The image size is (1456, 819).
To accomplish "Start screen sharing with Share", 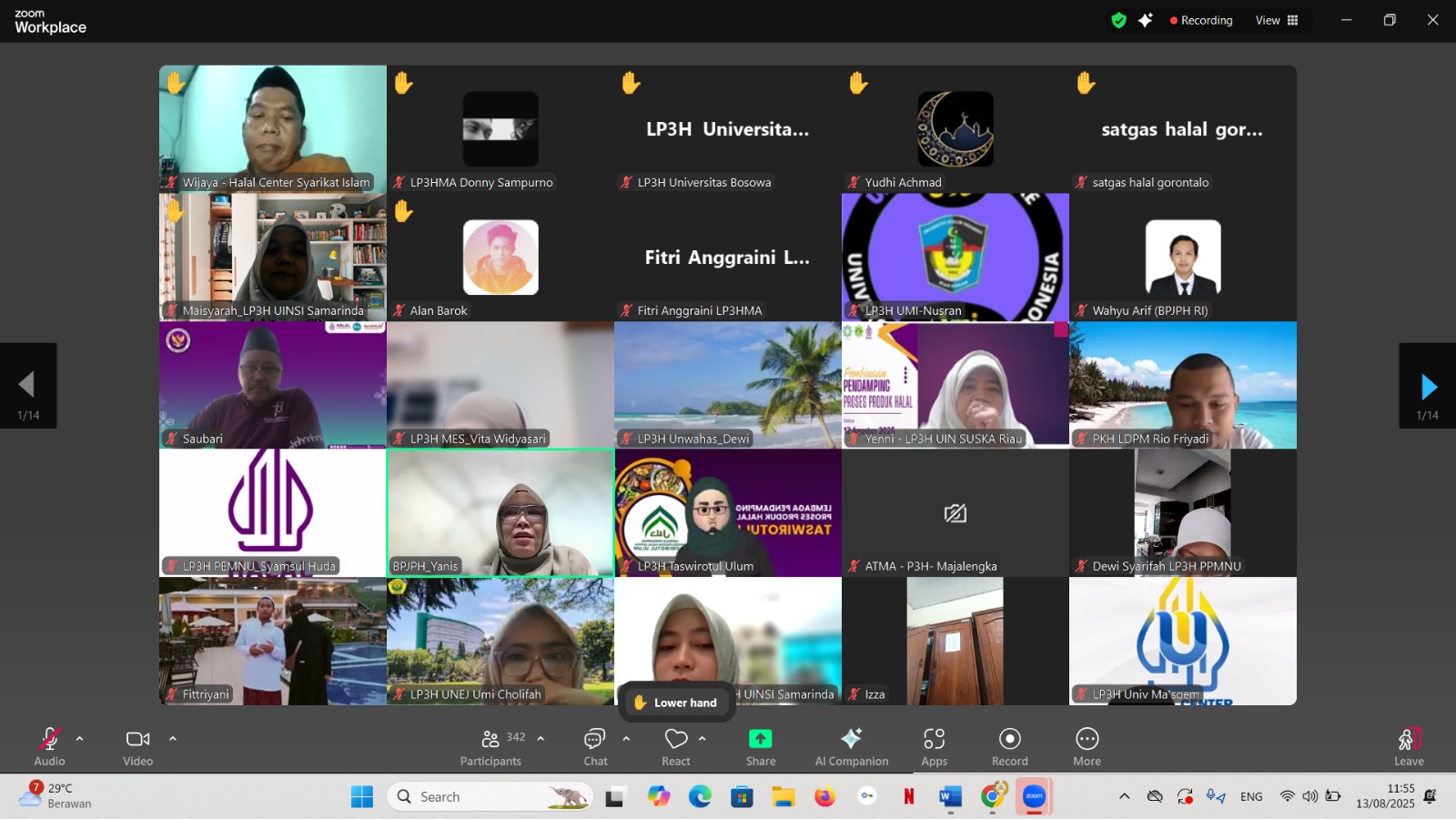I will point(760,746).
